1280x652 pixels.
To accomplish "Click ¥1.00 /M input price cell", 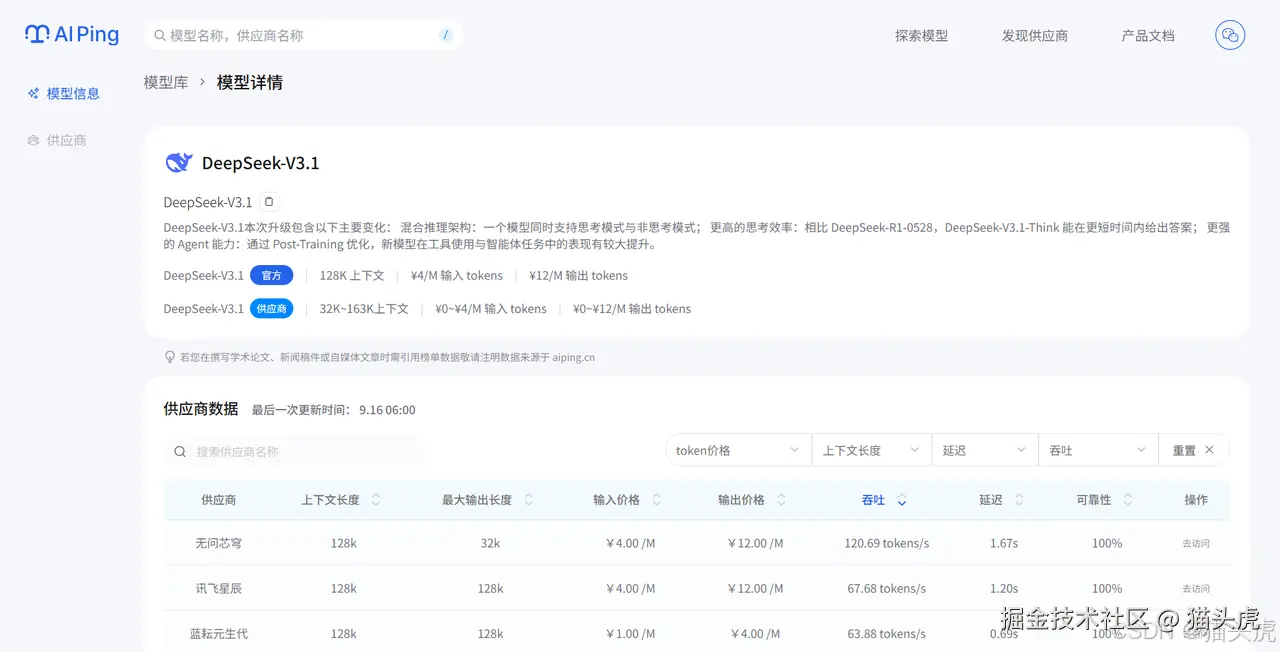I will click(x=630, y=634).
